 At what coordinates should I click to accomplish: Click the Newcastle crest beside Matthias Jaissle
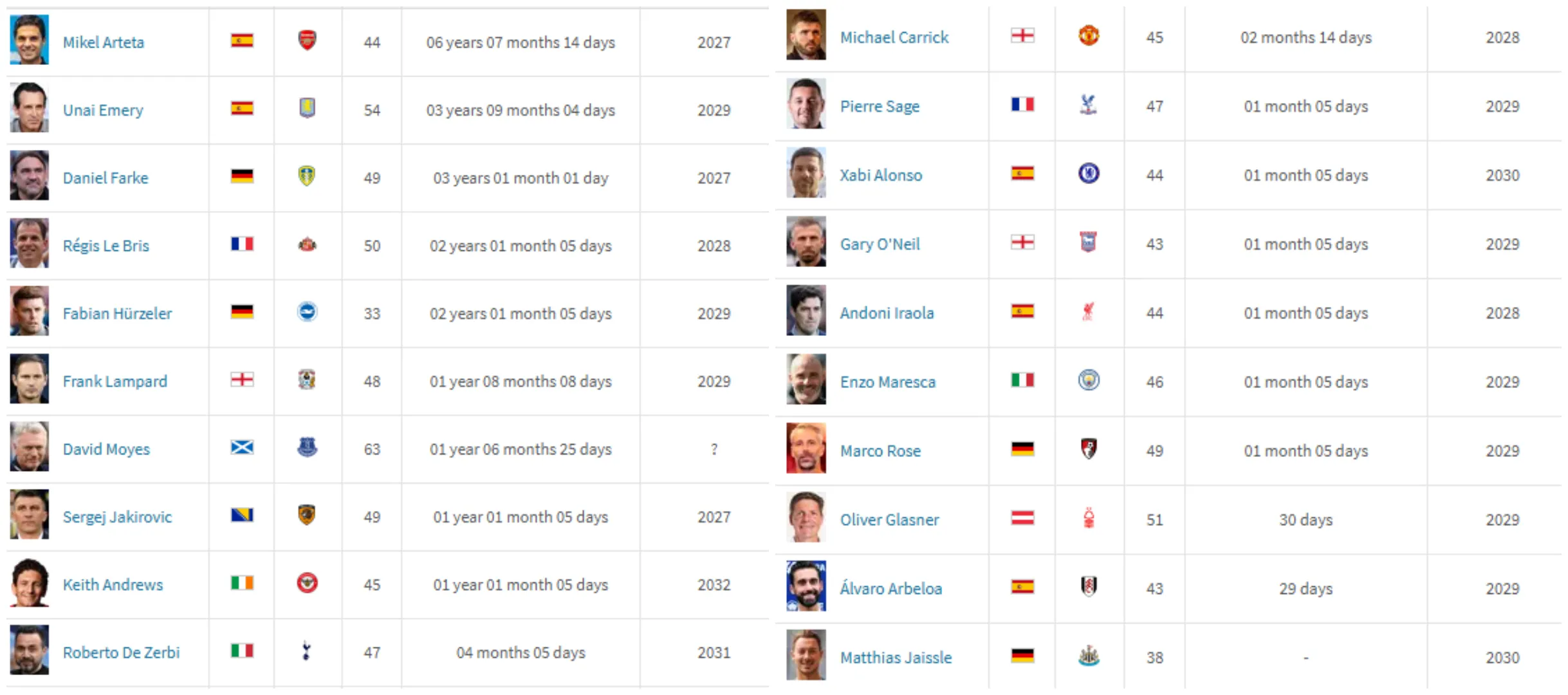(x=1088, y=656)
